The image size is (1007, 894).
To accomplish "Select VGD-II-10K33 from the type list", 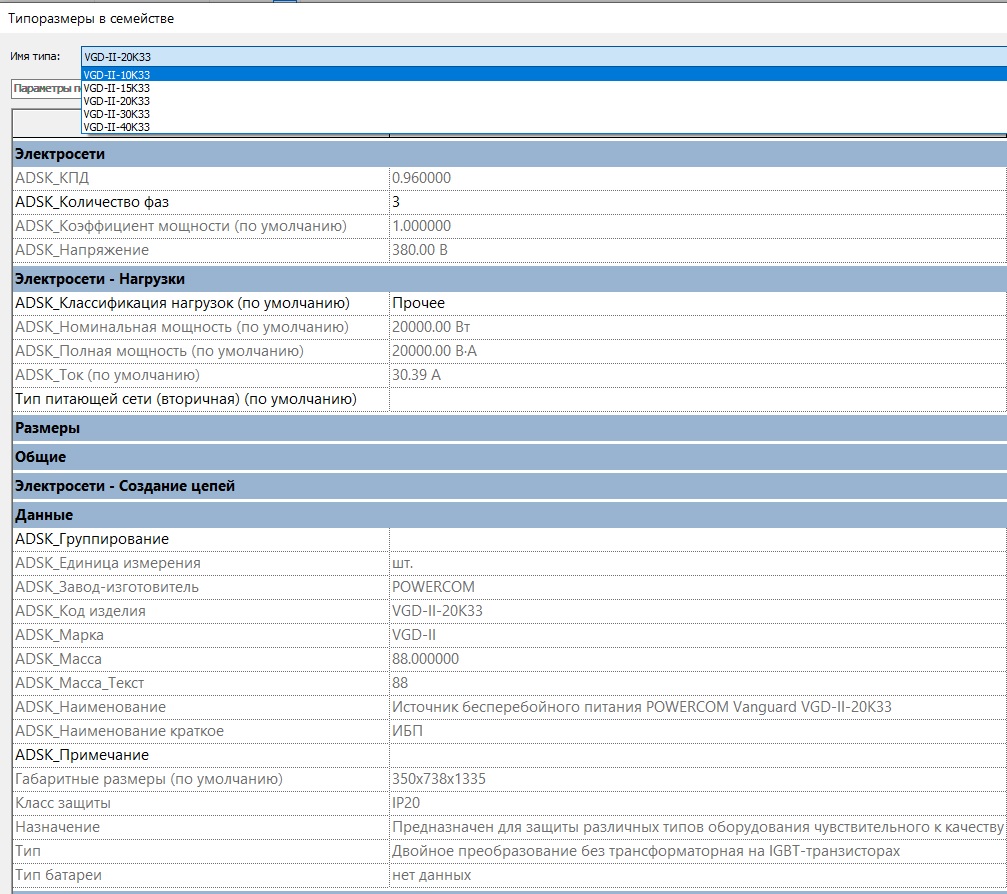I will pyautogui.click(x=117, y=75).
